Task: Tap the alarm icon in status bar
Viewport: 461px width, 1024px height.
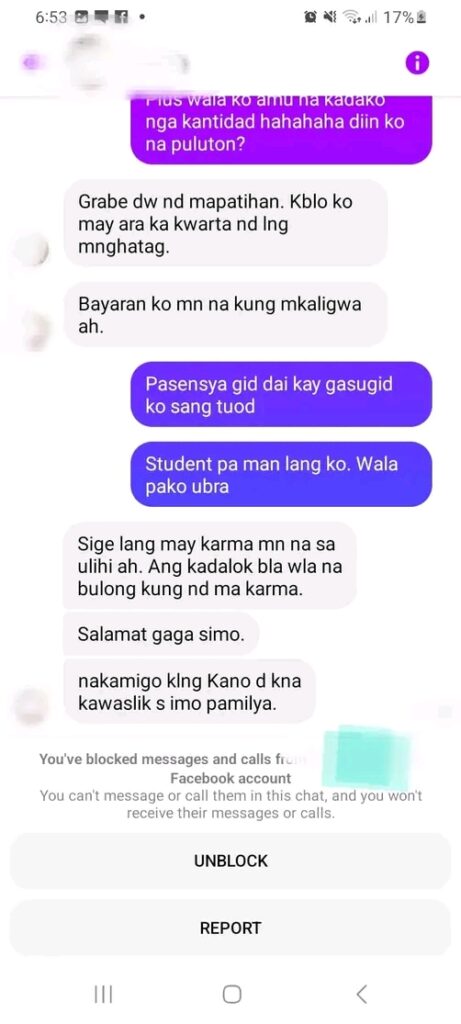Action: (x=311, y=18)
